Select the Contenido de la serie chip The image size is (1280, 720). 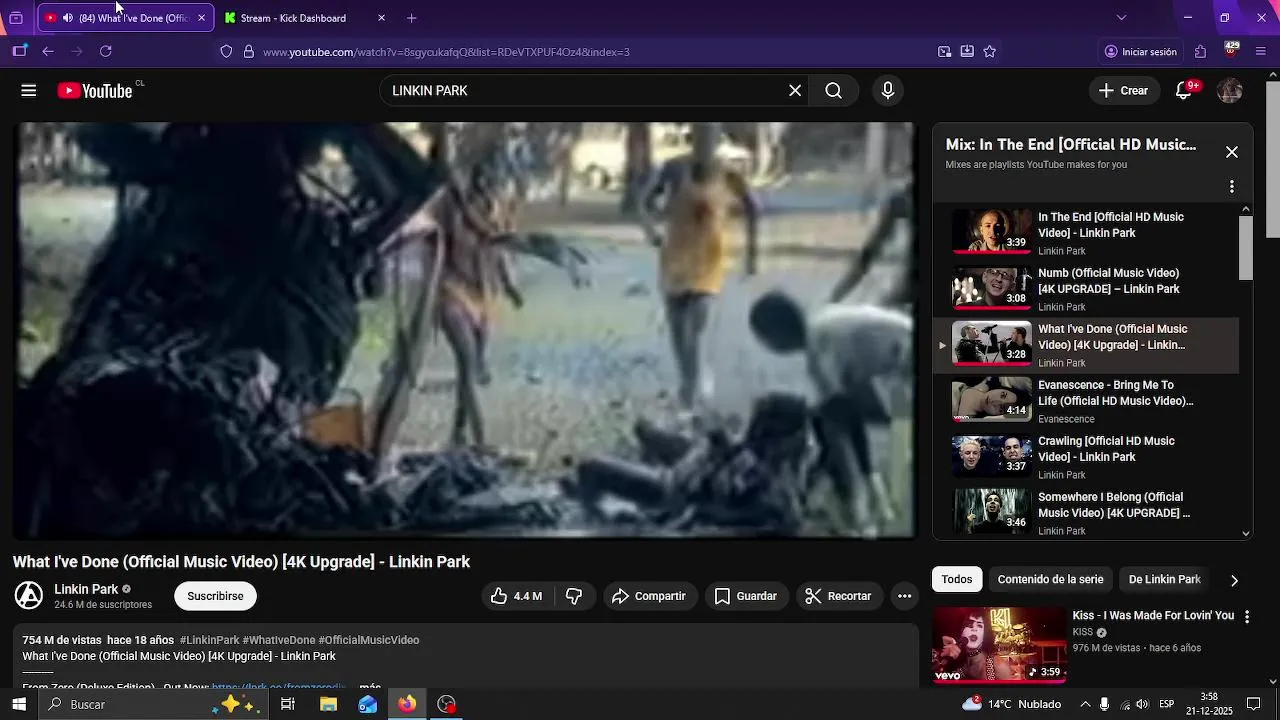(1050, 580)
